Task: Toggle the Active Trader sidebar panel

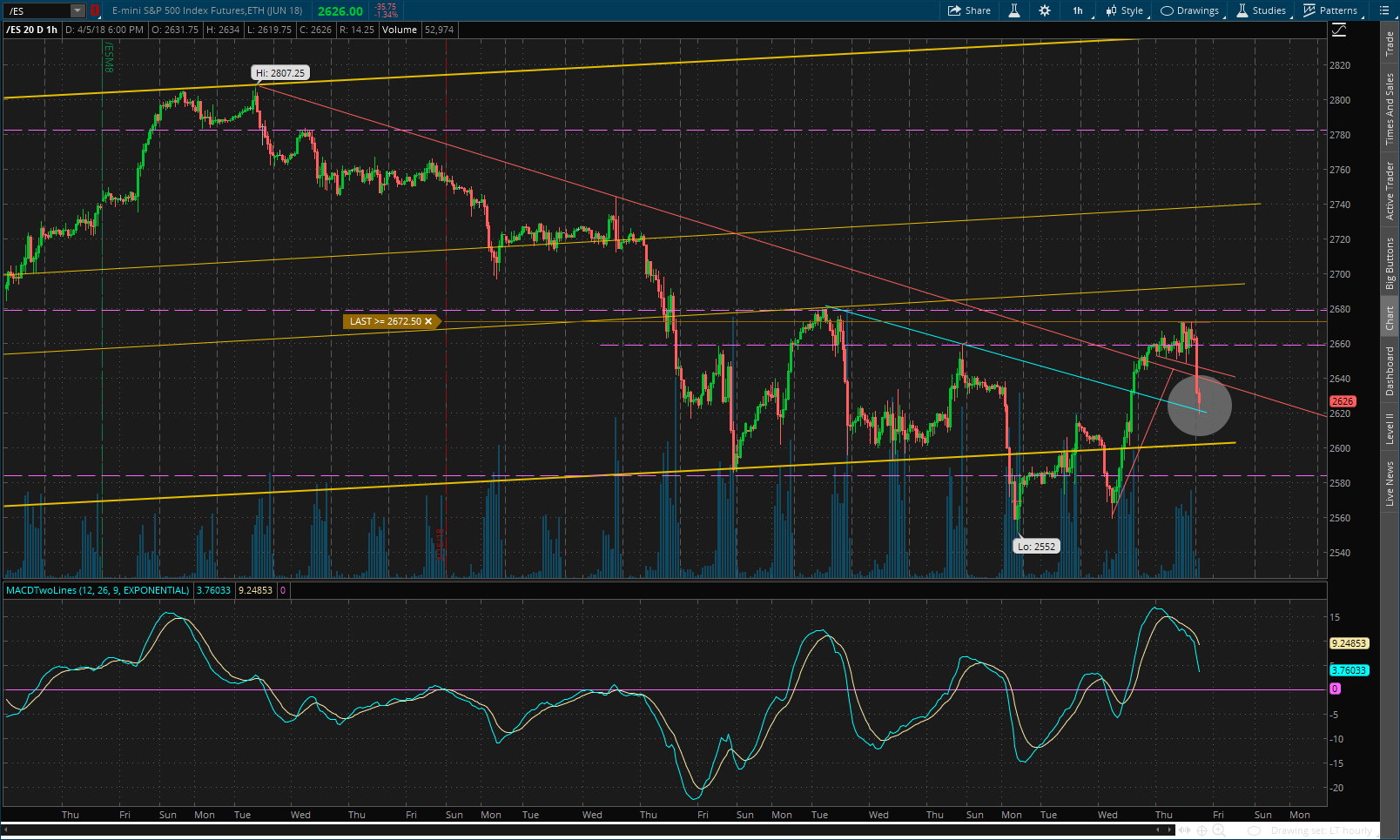Action: (1390, 191)
